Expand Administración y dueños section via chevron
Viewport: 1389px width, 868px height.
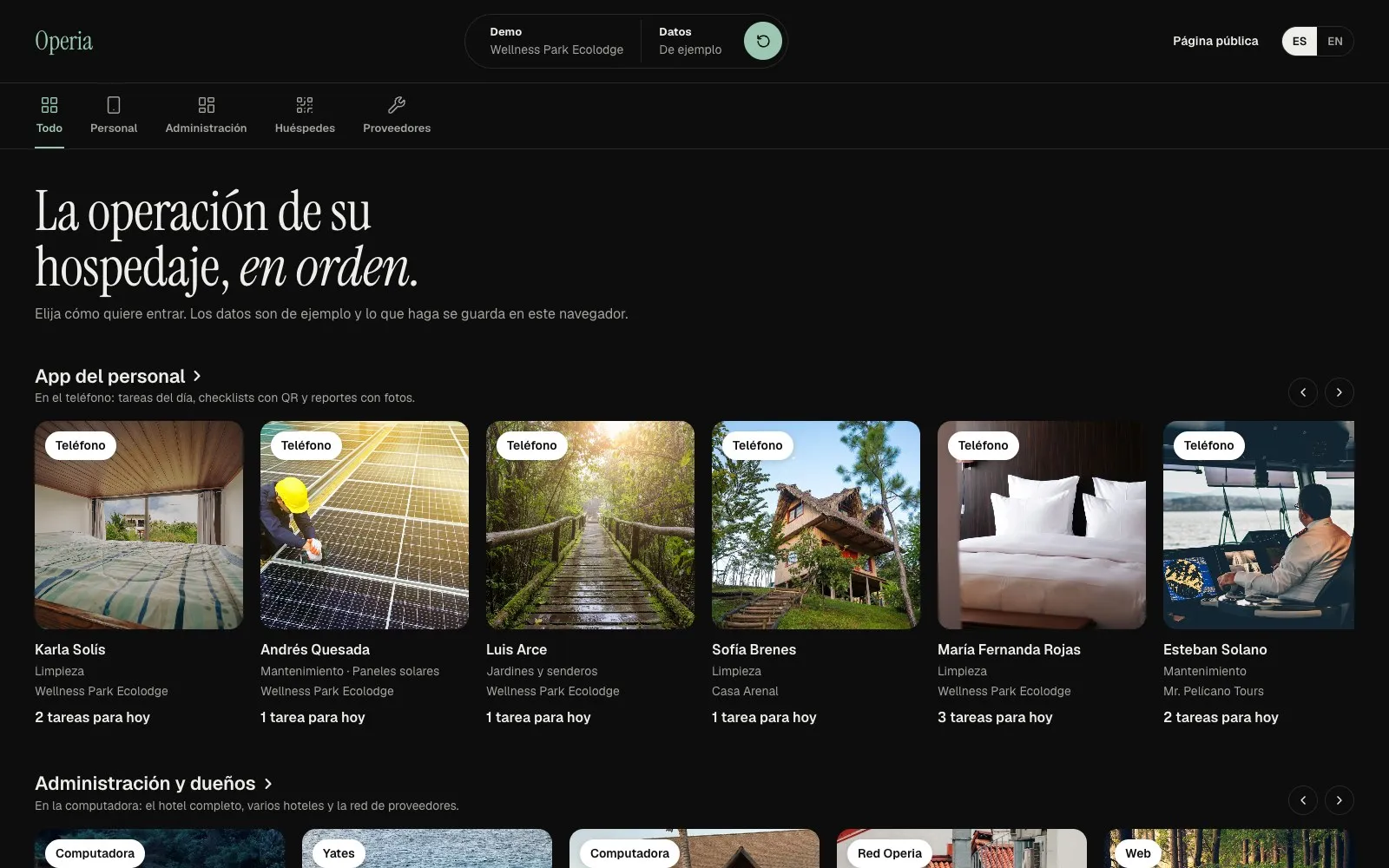pos(267,784)
